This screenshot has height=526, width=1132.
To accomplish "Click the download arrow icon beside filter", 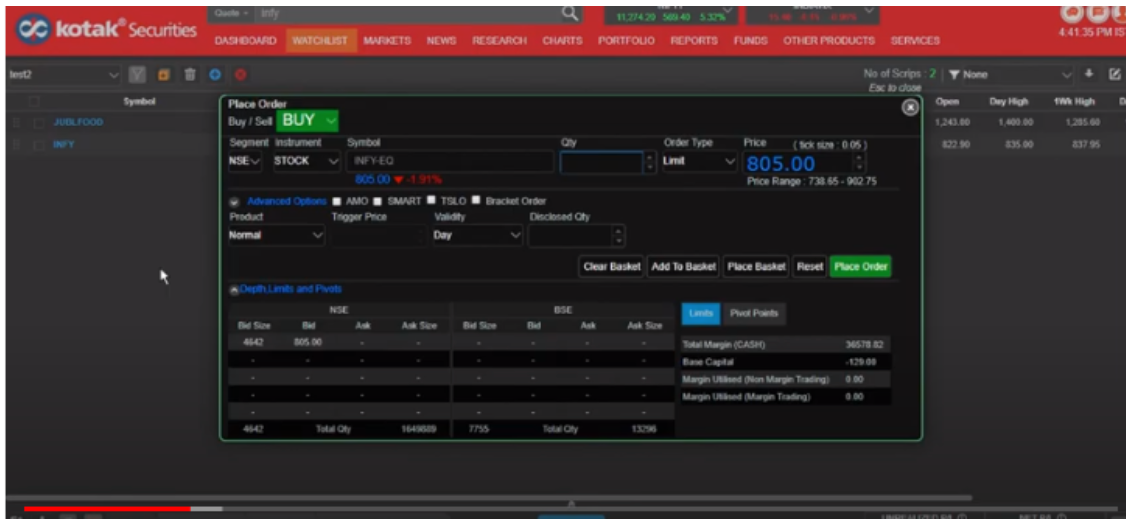I will tap(1090, 74).
